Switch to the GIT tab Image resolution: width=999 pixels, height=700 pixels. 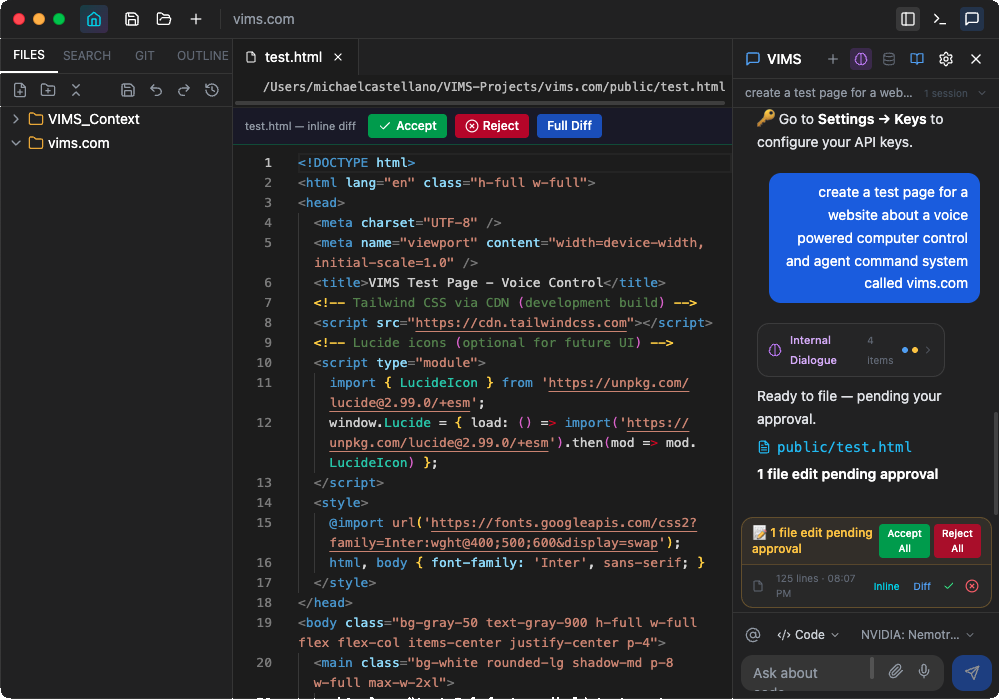145,55
